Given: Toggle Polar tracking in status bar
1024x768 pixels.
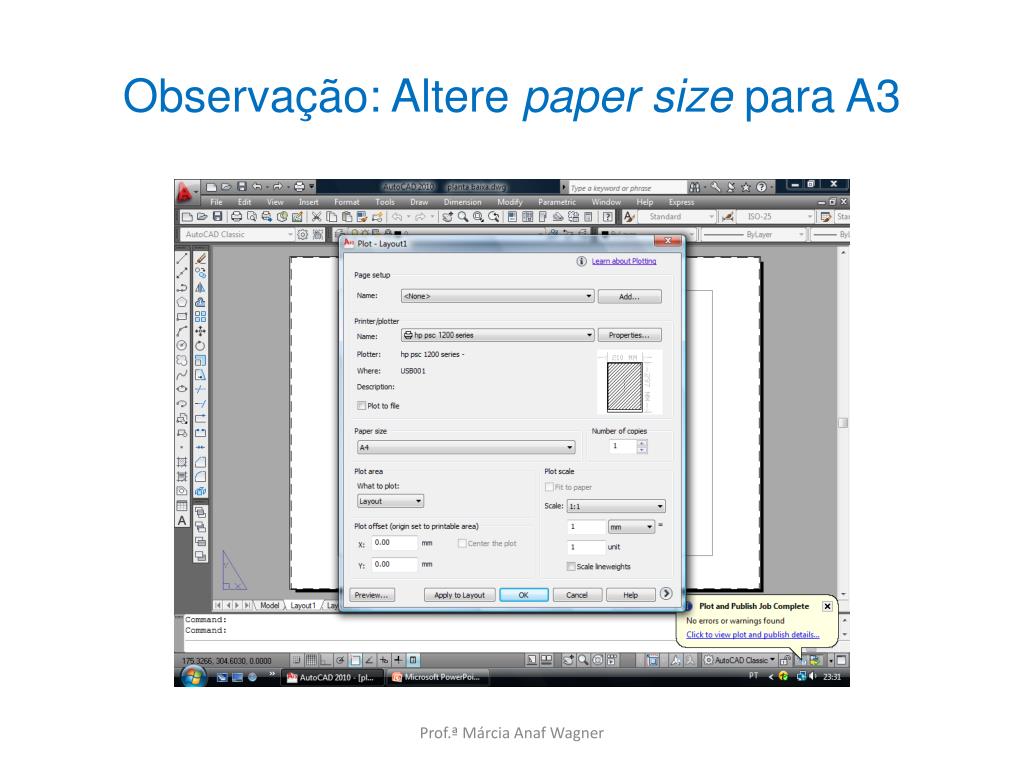Looking at the screenshot, I should (340, 660).
